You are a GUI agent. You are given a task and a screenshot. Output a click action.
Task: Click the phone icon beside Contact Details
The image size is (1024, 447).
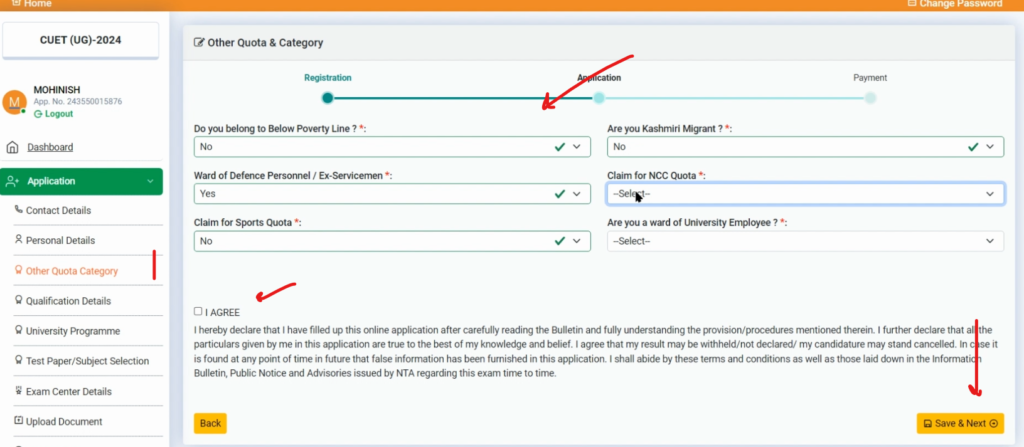point(18,210)
